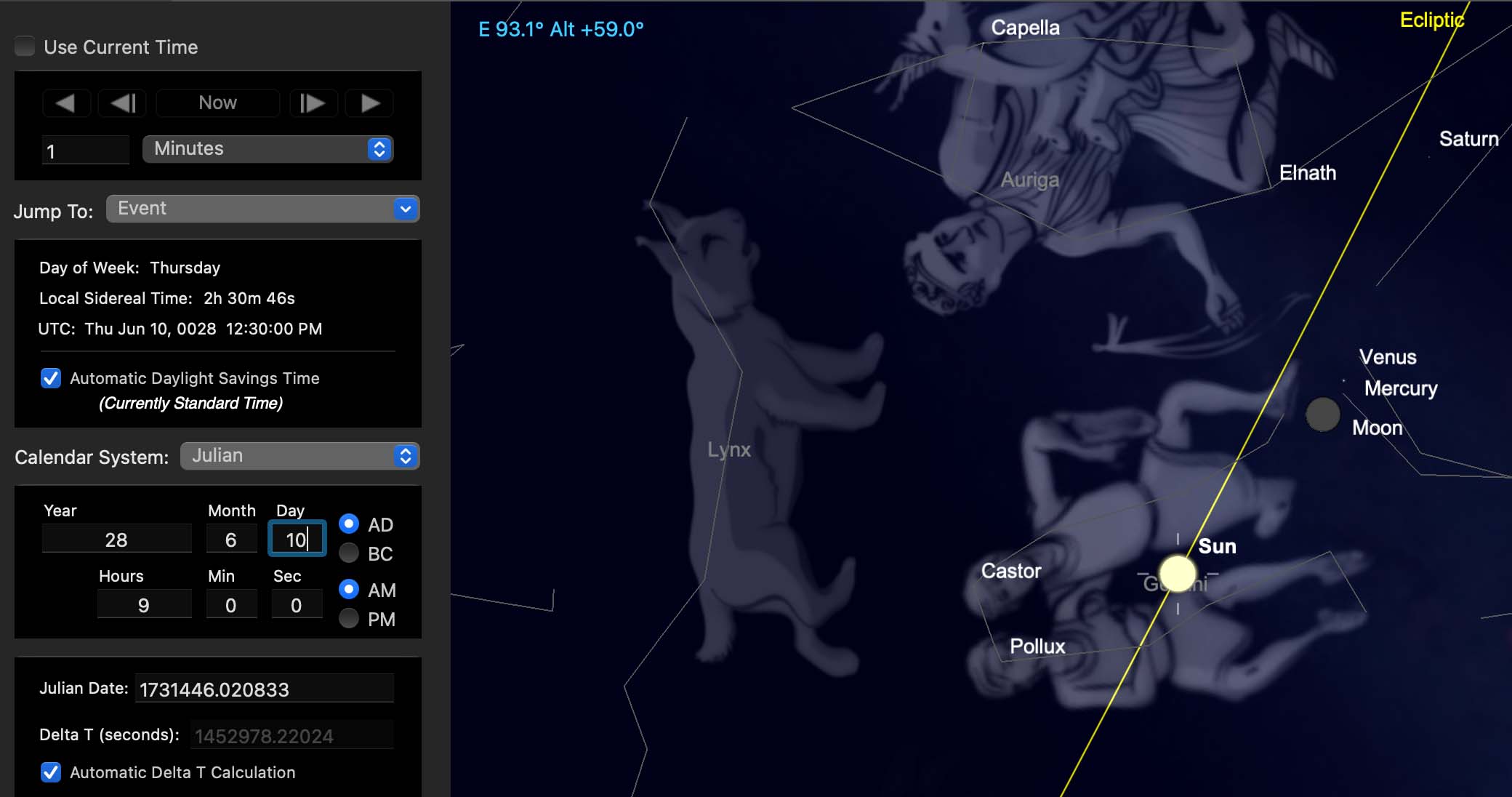Image resolution: width=1512 pixels, height=797 pixels.
Task: Click the Julian Date value field
Action: coord(264,689)
